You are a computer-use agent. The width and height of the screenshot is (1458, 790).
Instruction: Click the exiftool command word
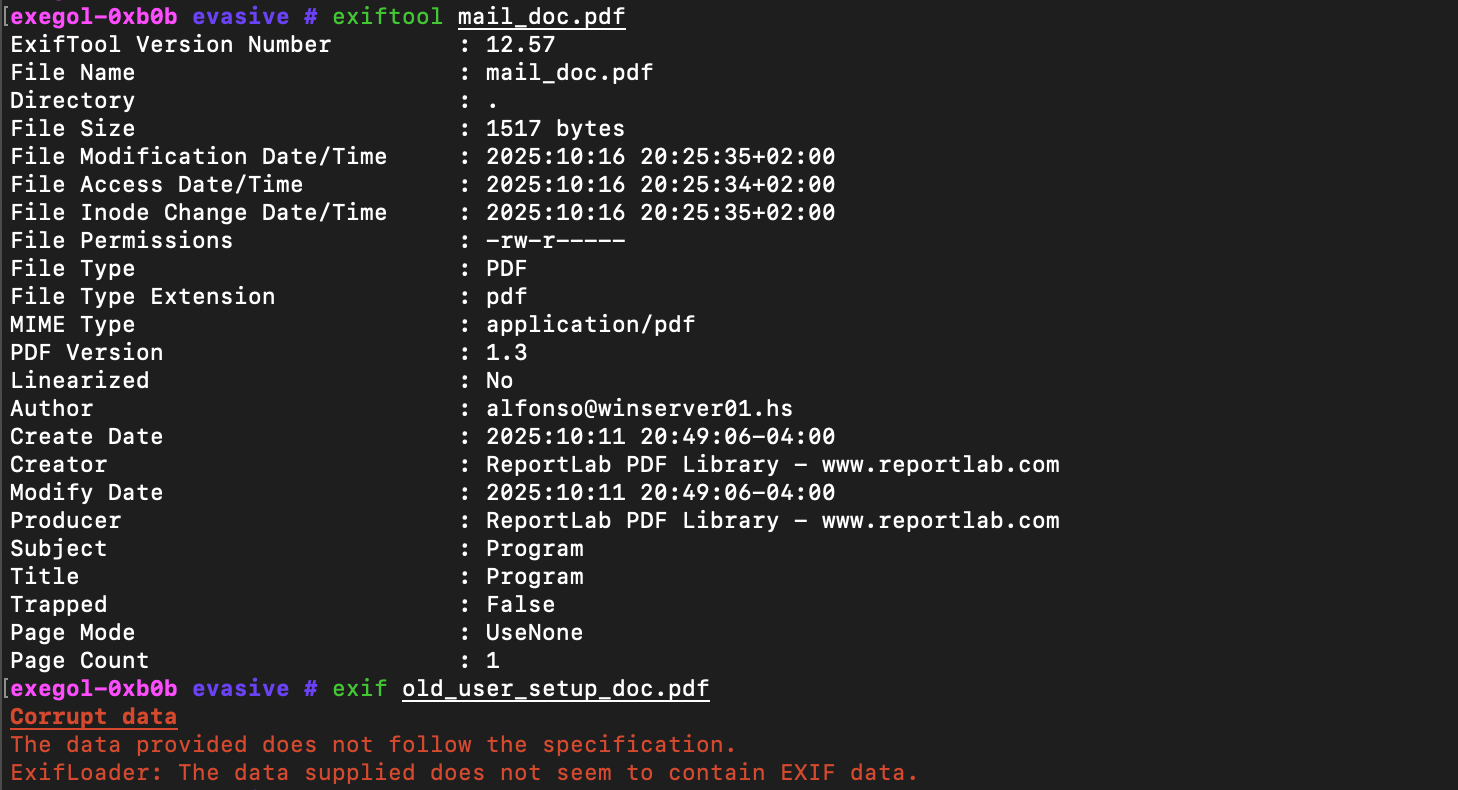tap(387, 17)
